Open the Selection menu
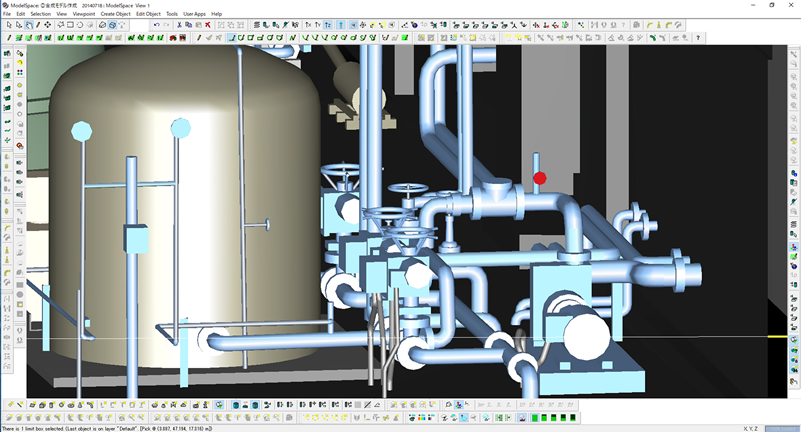The height and width of the screenshot is (432, 801). pos(41,14)
